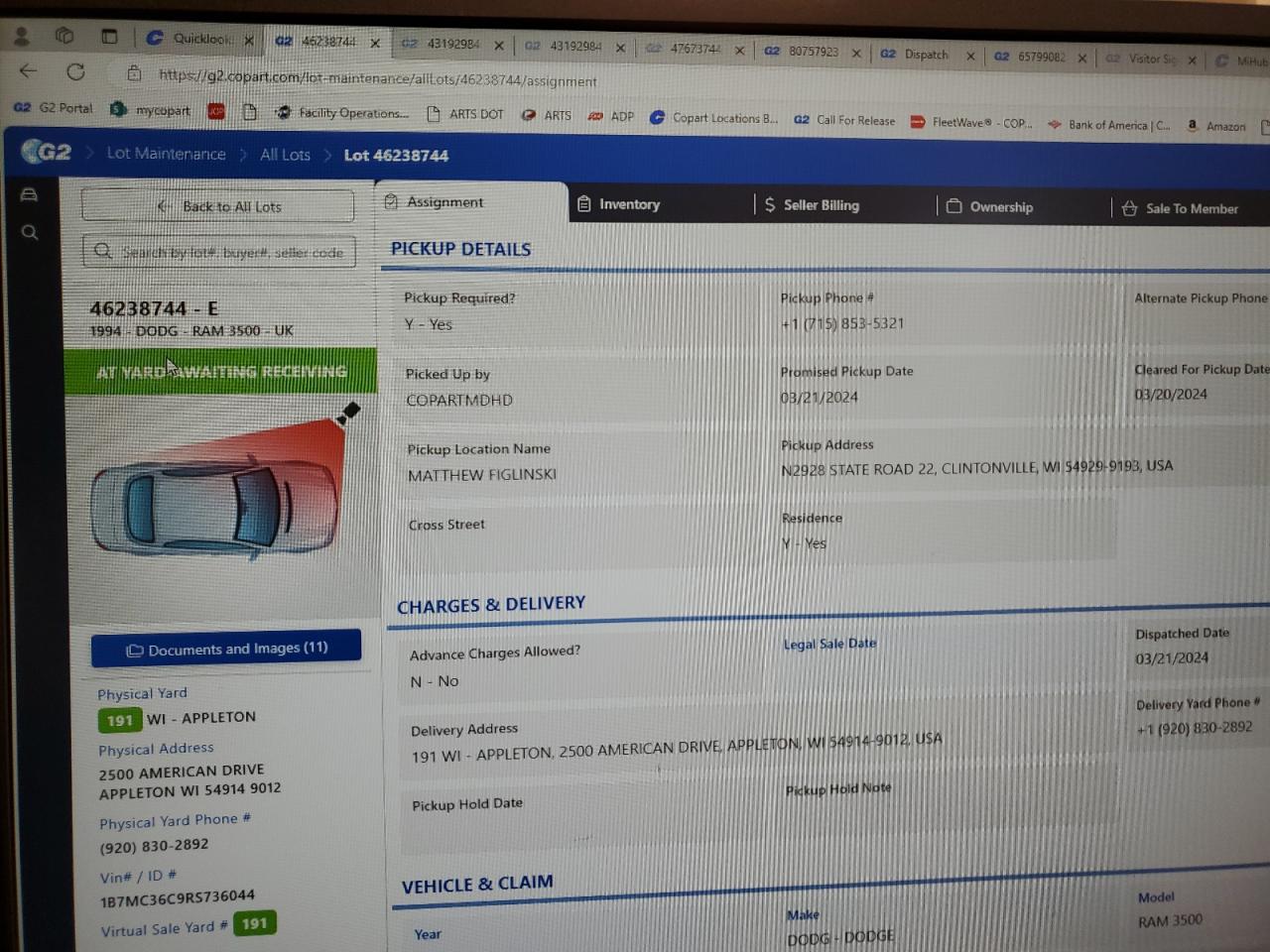Viewport: 1270px width, 952px height.
Task: Click delivery yard phone +1 (920) 830-2892
Action: pos(1195,728)
